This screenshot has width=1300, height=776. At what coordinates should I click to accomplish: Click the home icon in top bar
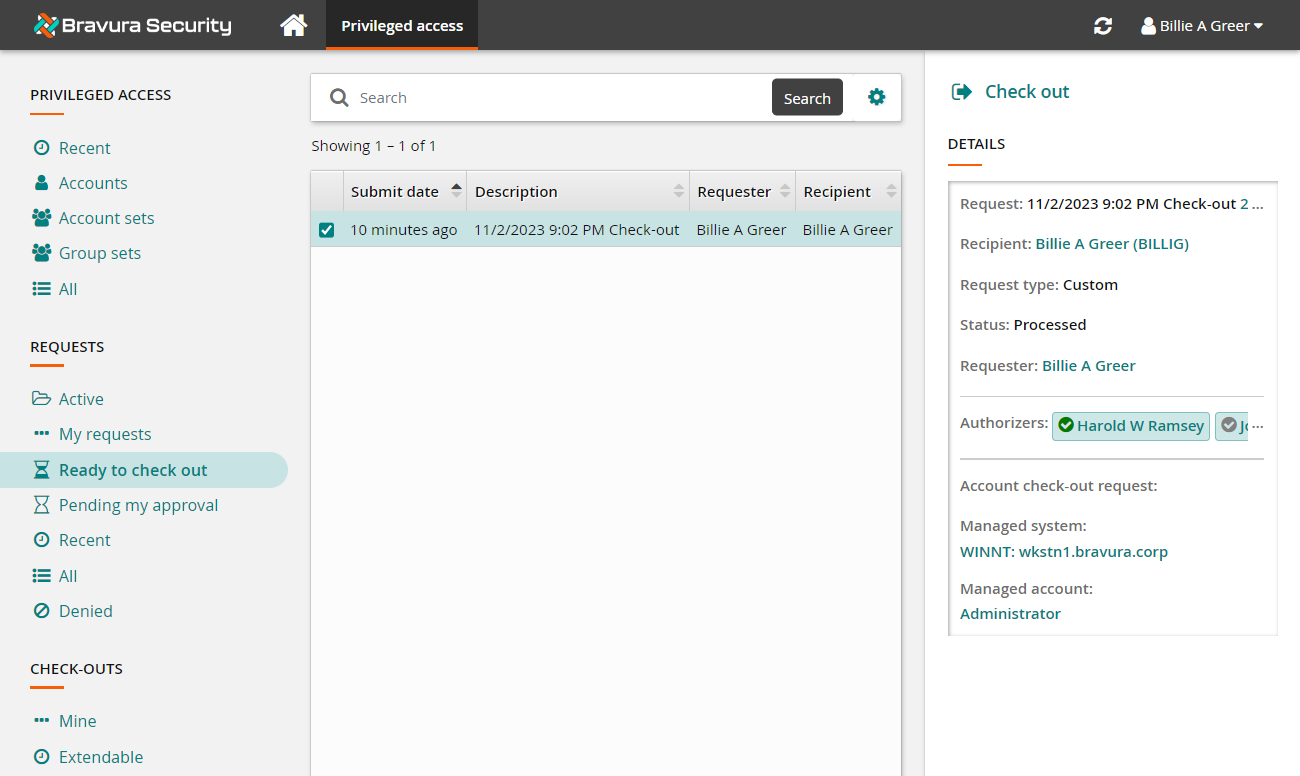(293, 25)
